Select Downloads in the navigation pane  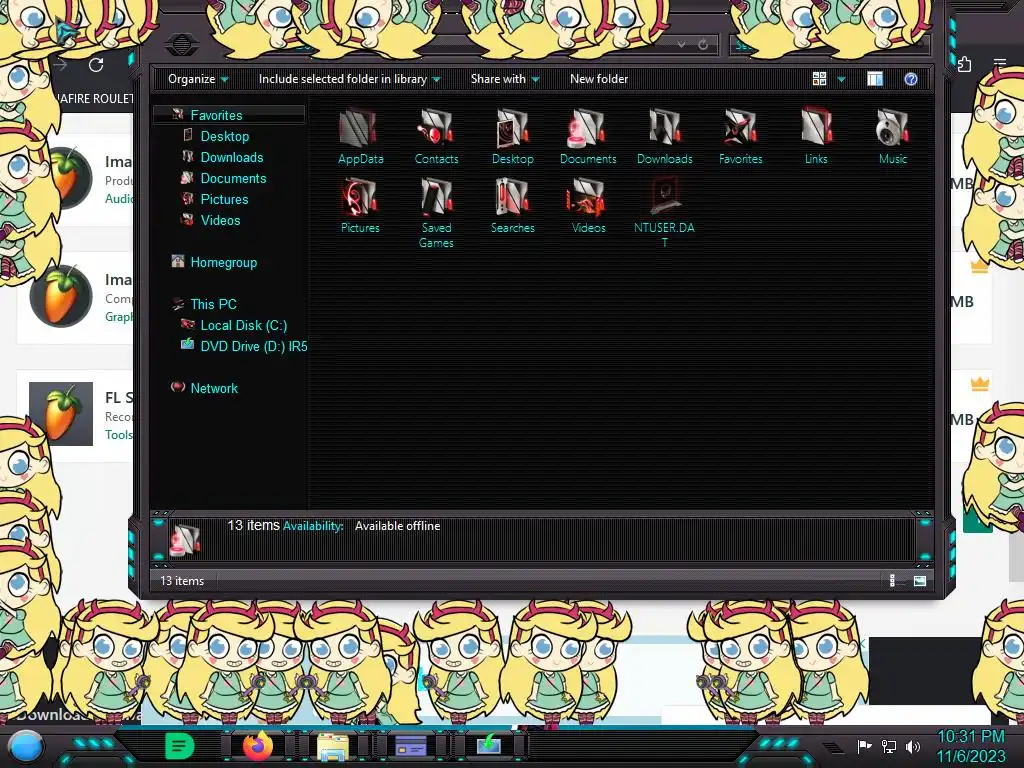232,157
